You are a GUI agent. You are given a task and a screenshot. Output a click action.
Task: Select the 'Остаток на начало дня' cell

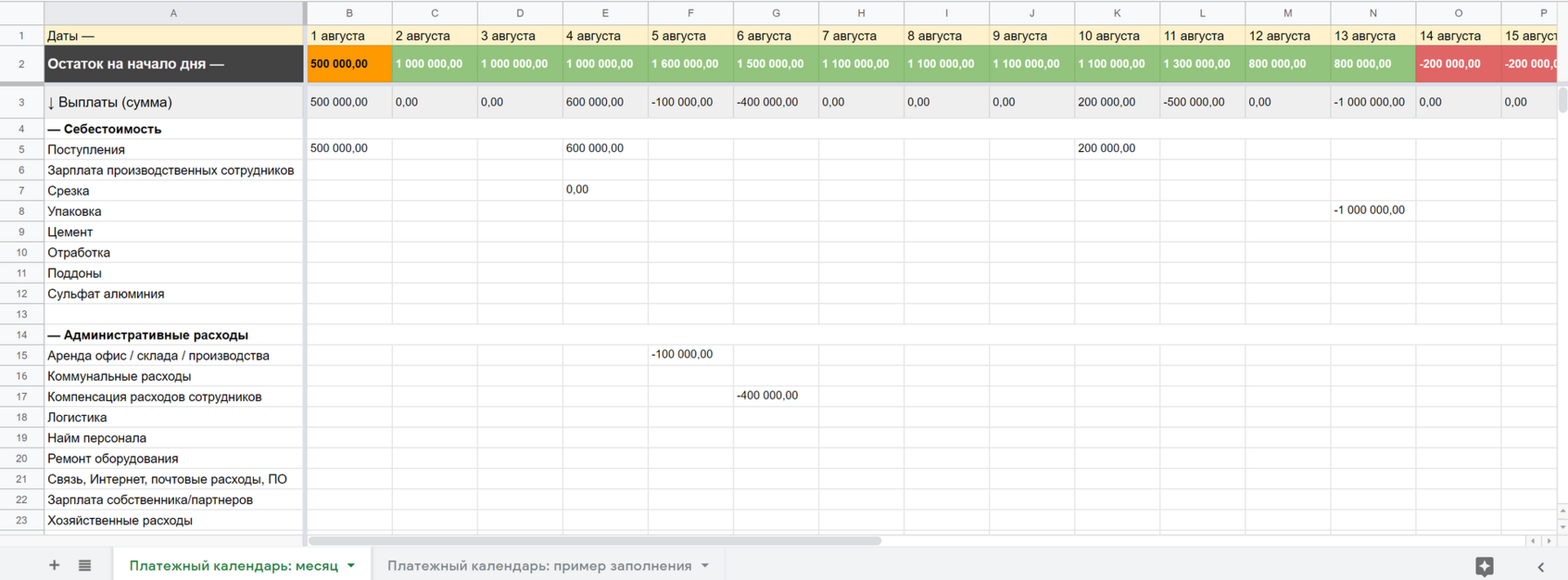(174, 64)
